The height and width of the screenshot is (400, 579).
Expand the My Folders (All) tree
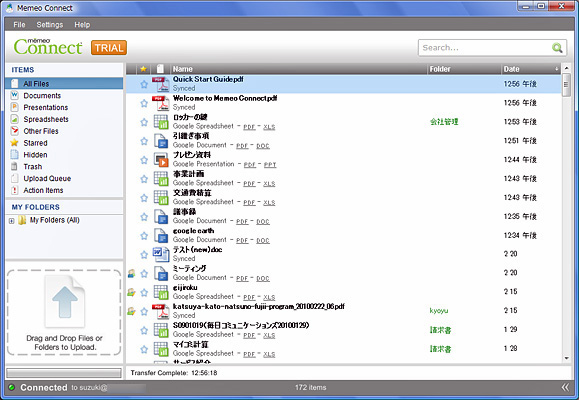coord(11,221)
